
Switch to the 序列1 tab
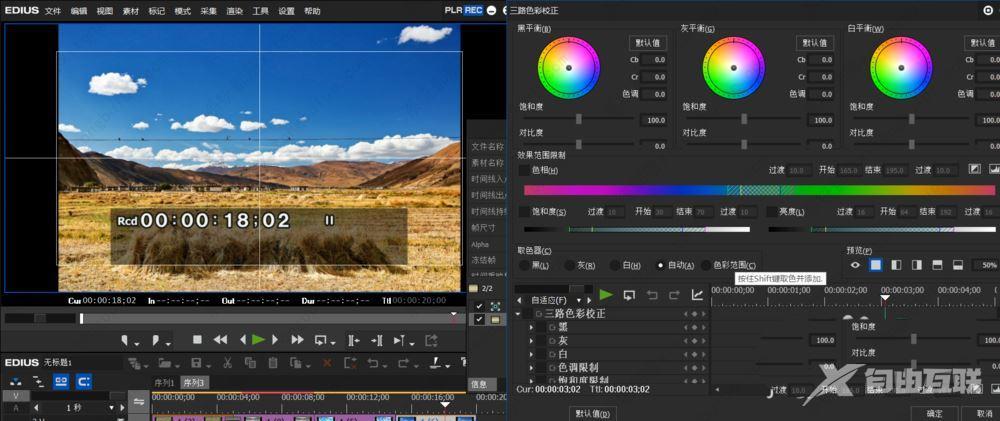165,382
